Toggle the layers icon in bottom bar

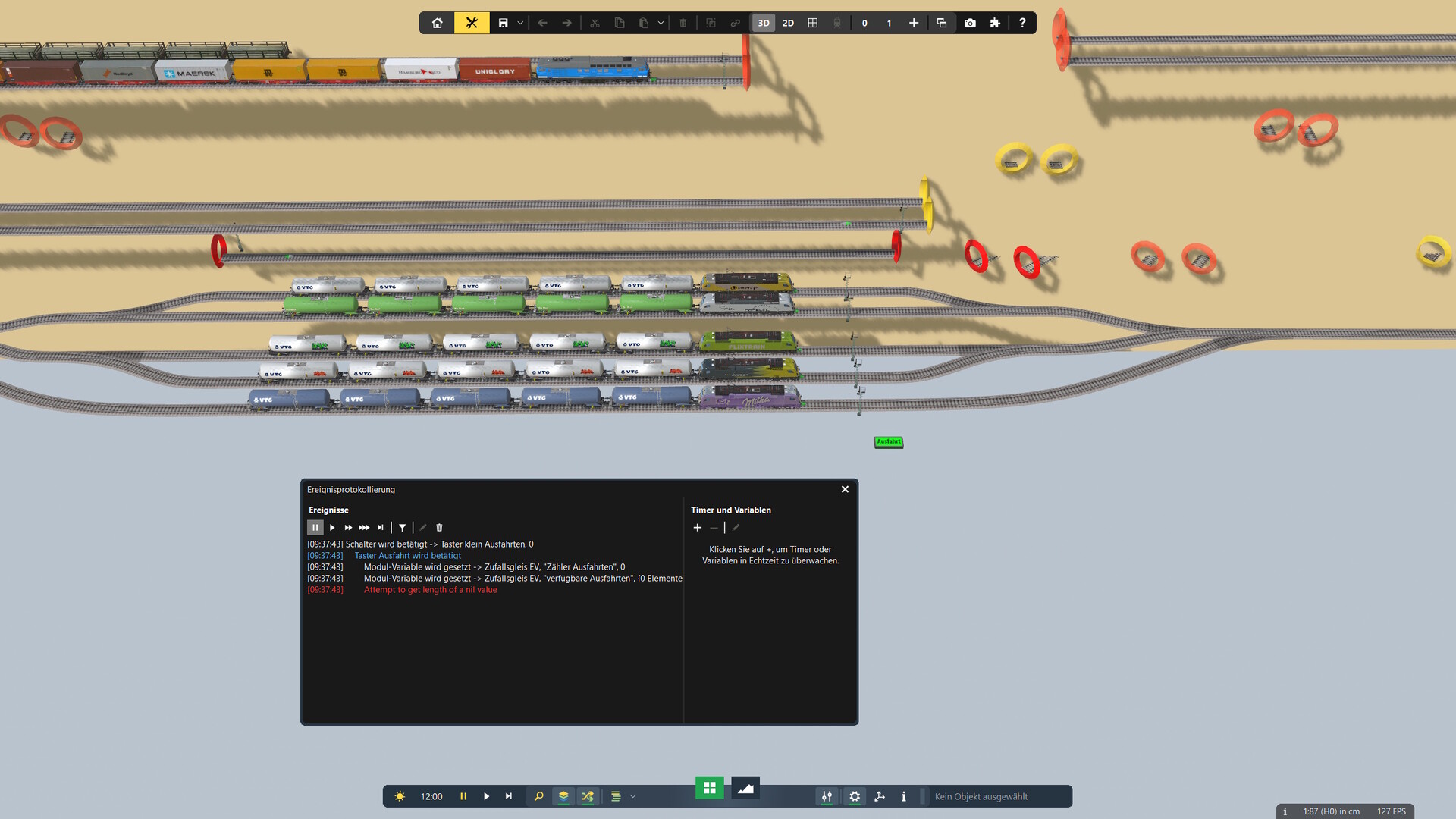point(563,796)
